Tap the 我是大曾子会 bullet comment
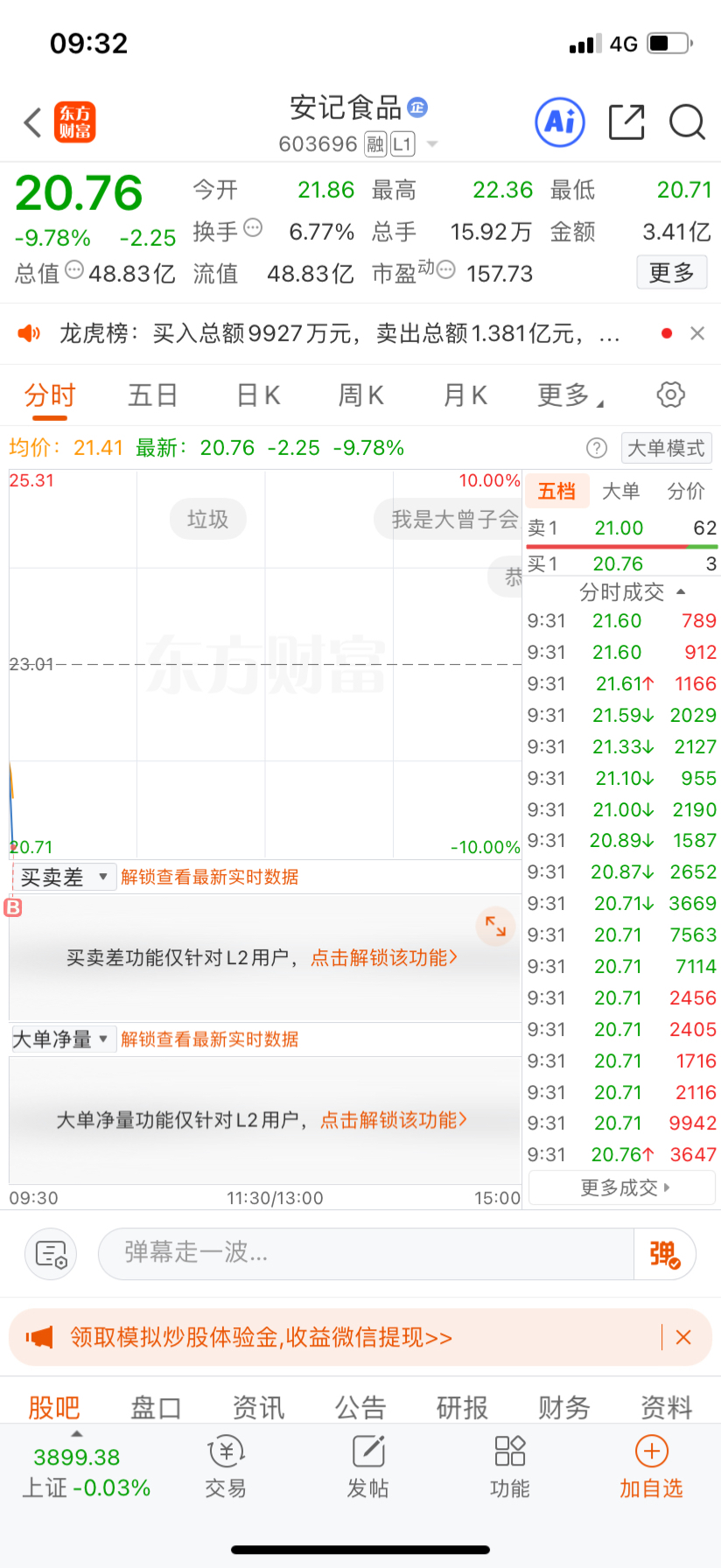 coord(449,519)
